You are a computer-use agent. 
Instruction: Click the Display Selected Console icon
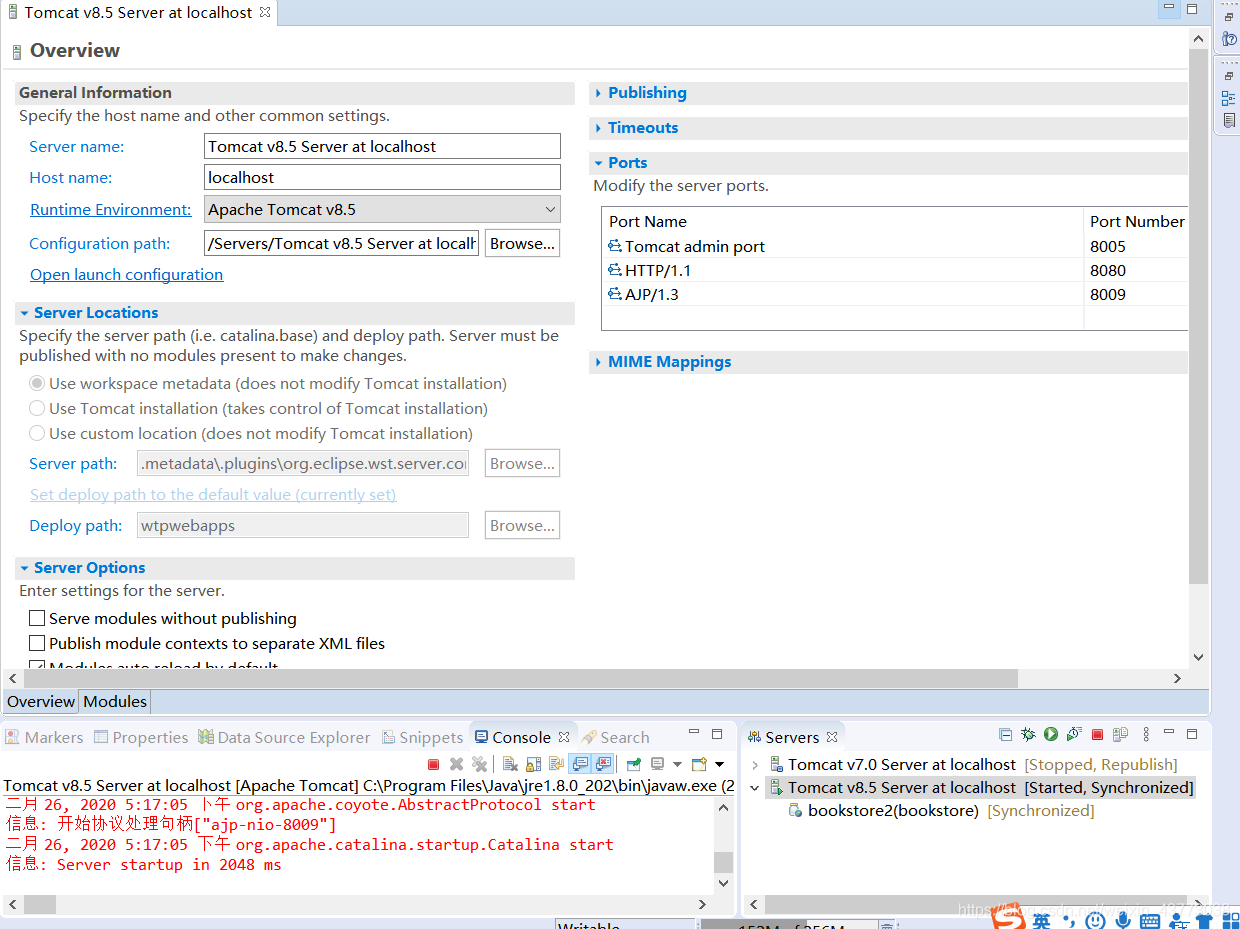pyautogui.click(x=657, y=764)
